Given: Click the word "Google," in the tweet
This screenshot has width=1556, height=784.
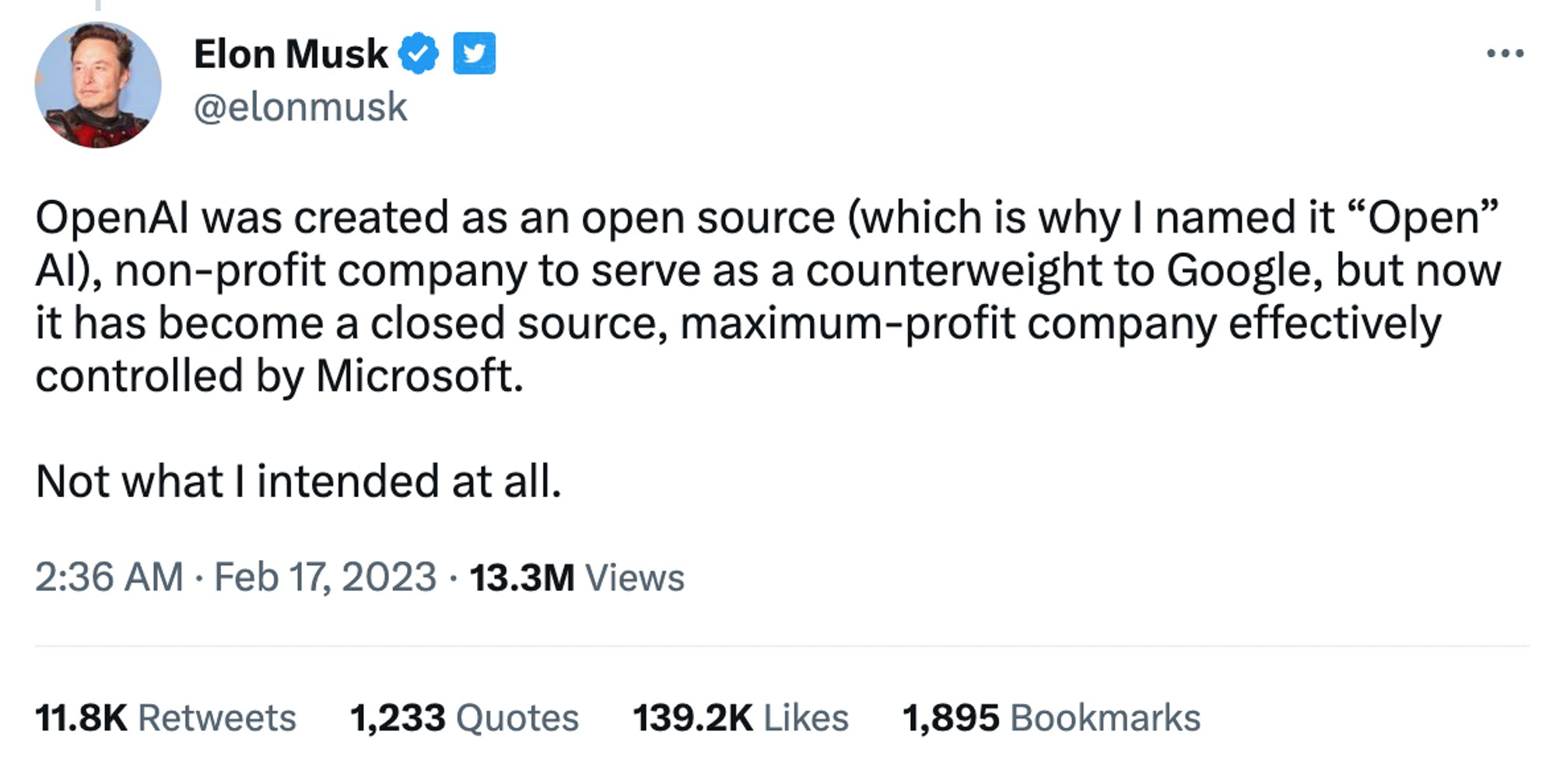Looking at the screenshot, I should 1244,270.
